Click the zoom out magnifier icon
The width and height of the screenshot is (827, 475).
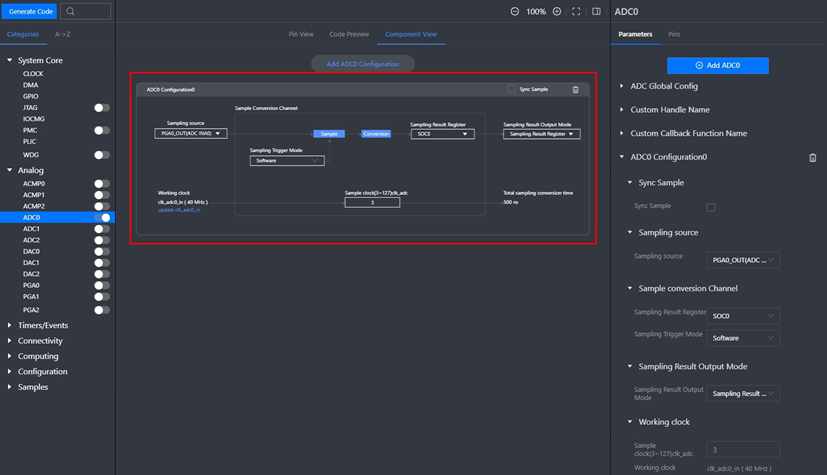515,11
